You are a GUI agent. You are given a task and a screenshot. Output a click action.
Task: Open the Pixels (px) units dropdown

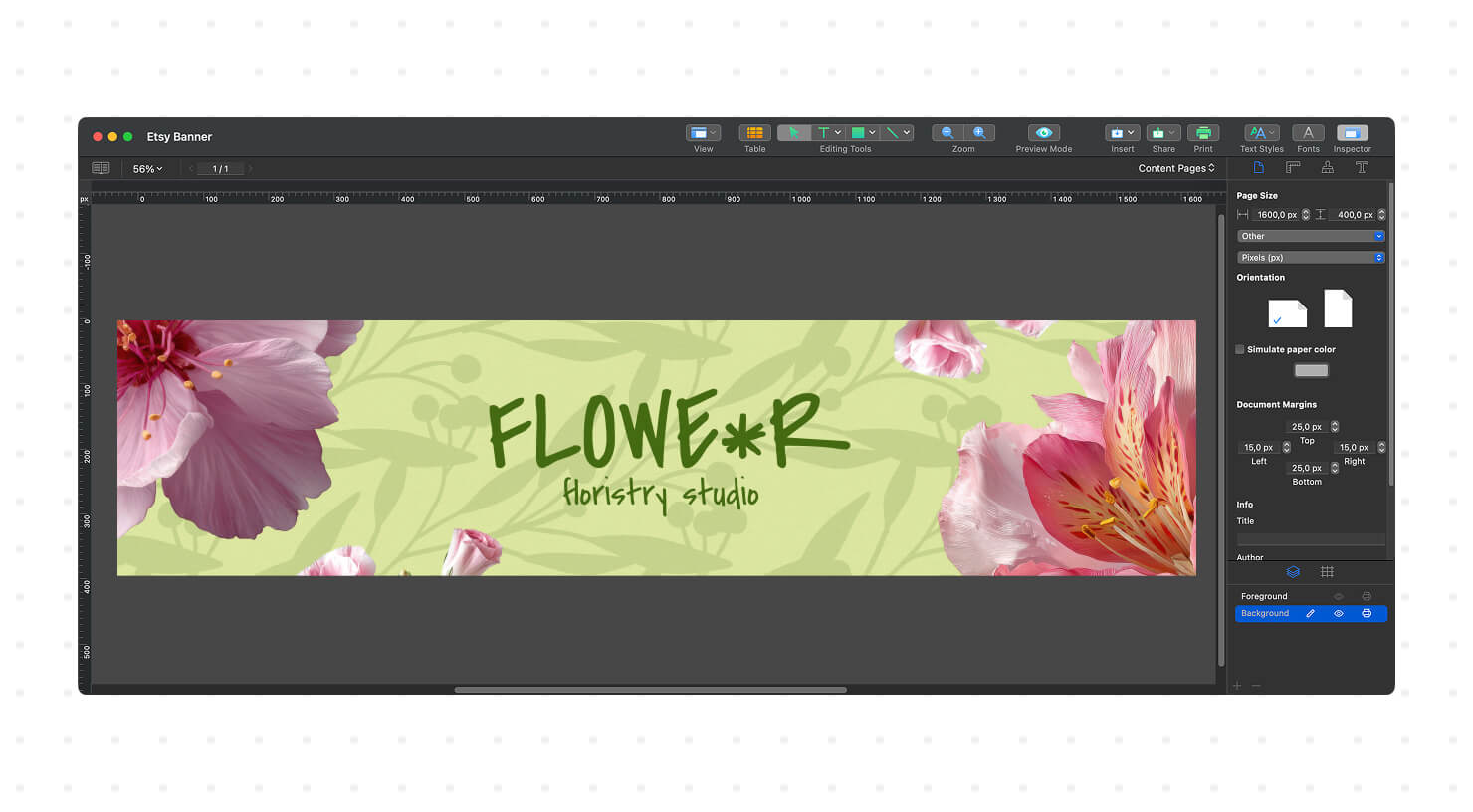point(1311,257)
